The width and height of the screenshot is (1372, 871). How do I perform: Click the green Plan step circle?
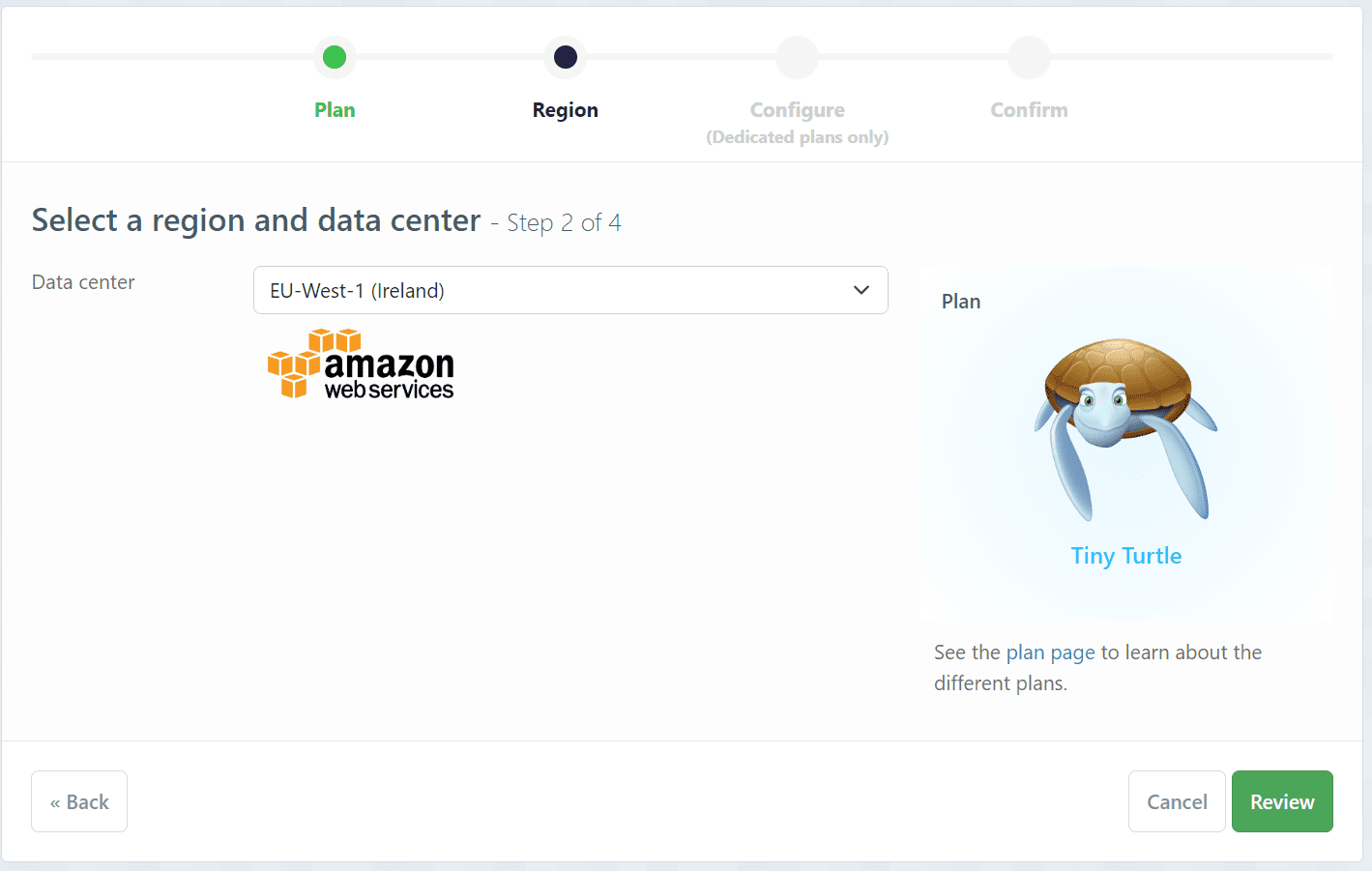pos(335,57)
